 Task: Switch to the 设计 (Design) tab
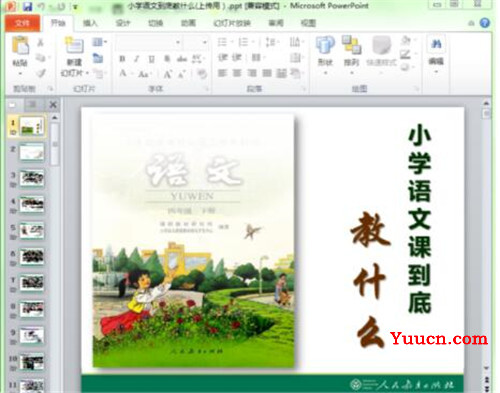(123, 23)
